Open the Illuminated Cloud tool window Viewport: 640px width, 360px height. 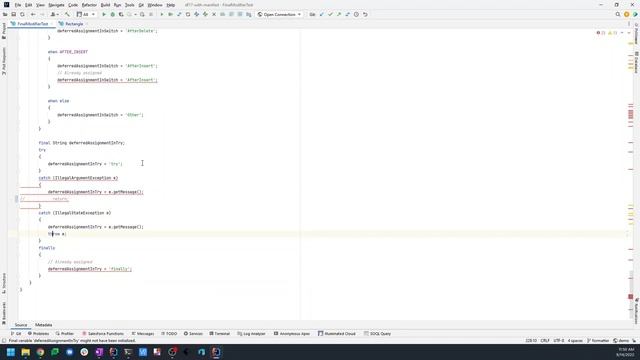click(337, 333)
